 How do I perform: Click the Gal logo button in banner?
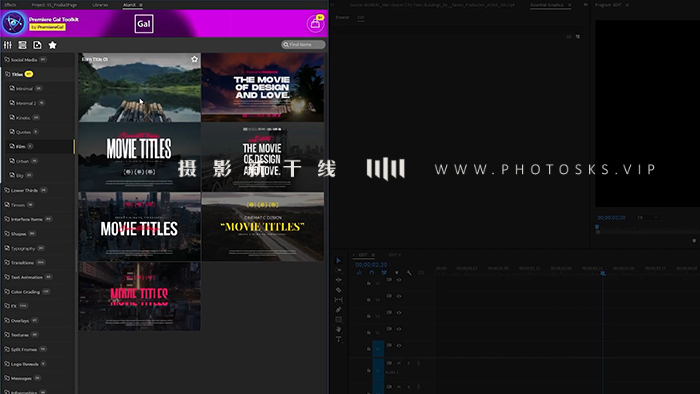point(144,24)
